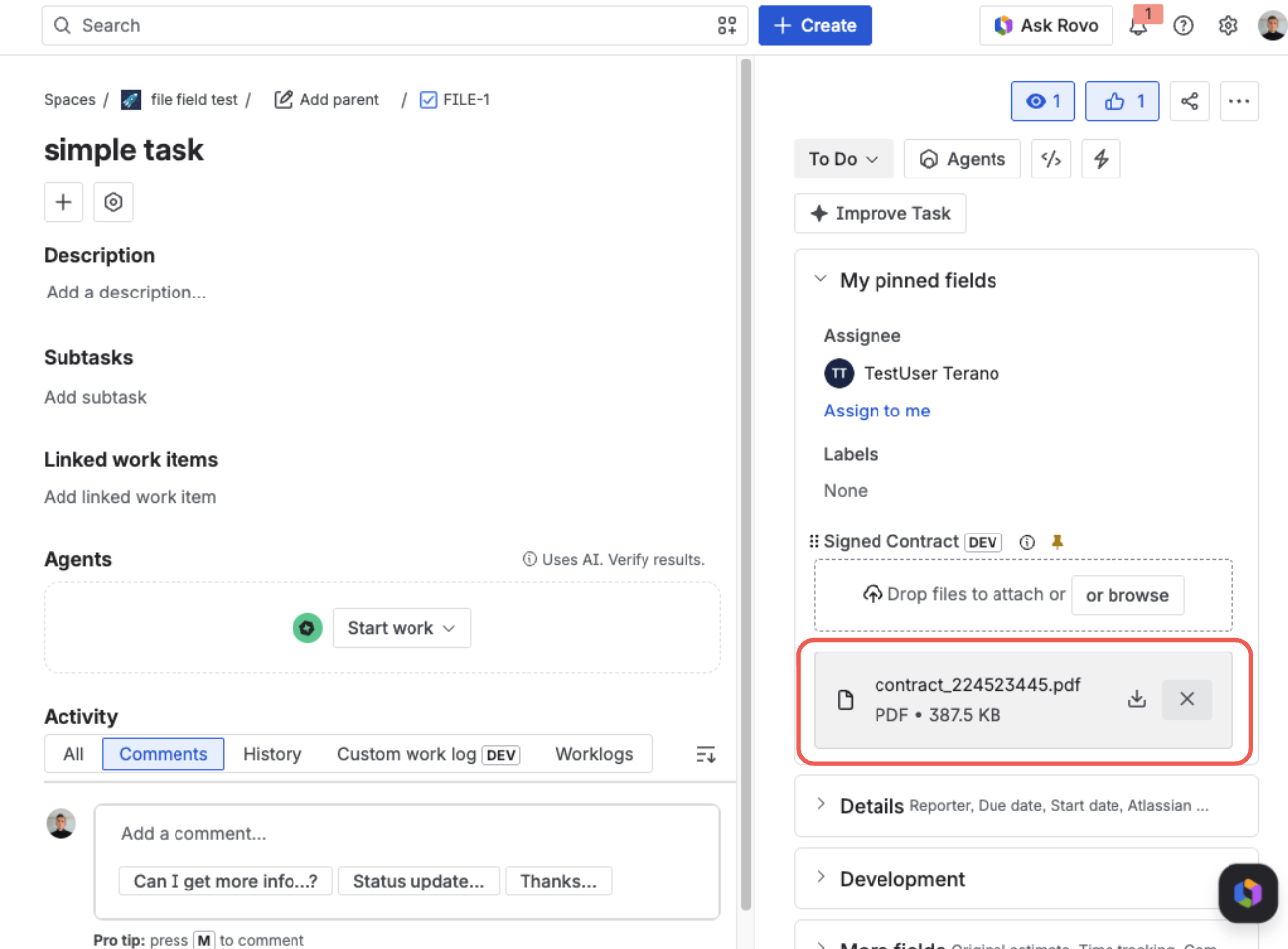Screen dimensions: 1288x949
Task: Click the Add a comment field
Action: 407,833
